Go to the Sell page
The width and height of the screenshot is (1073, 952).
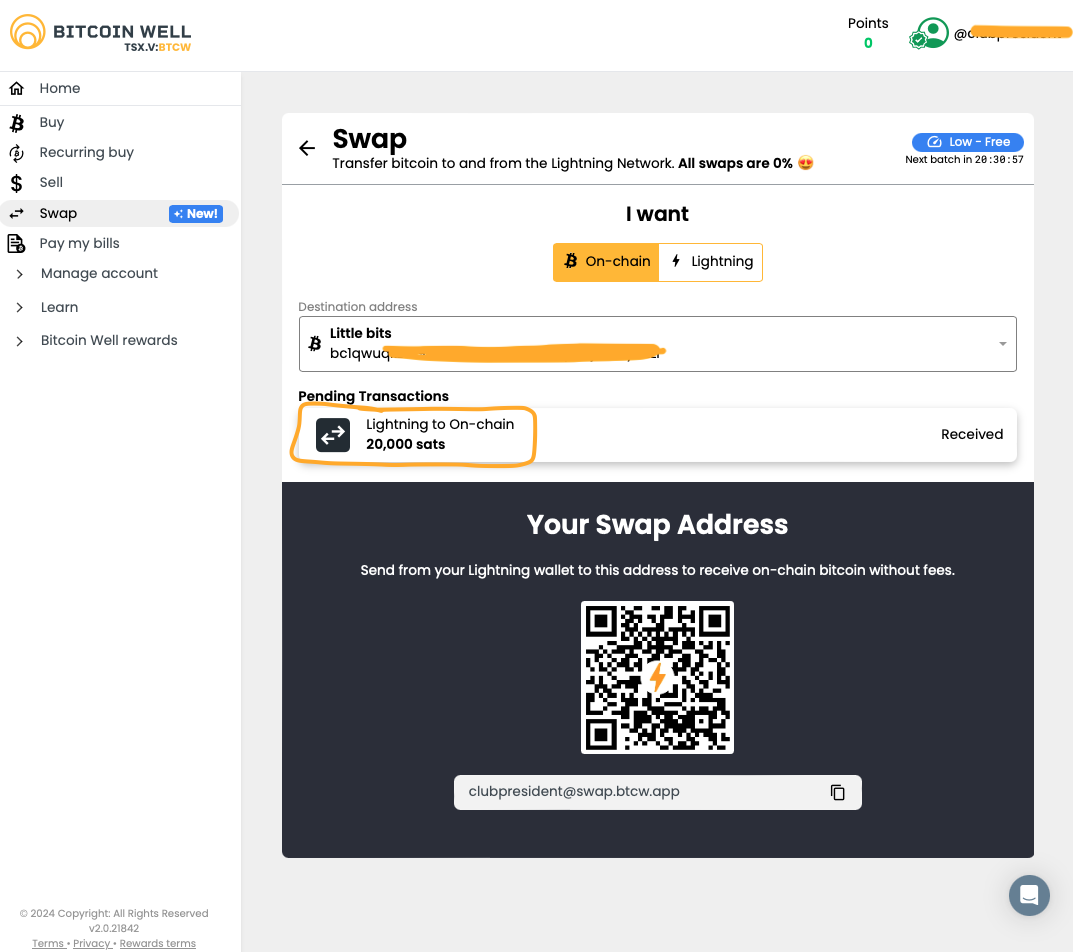[x=51, y=182]
